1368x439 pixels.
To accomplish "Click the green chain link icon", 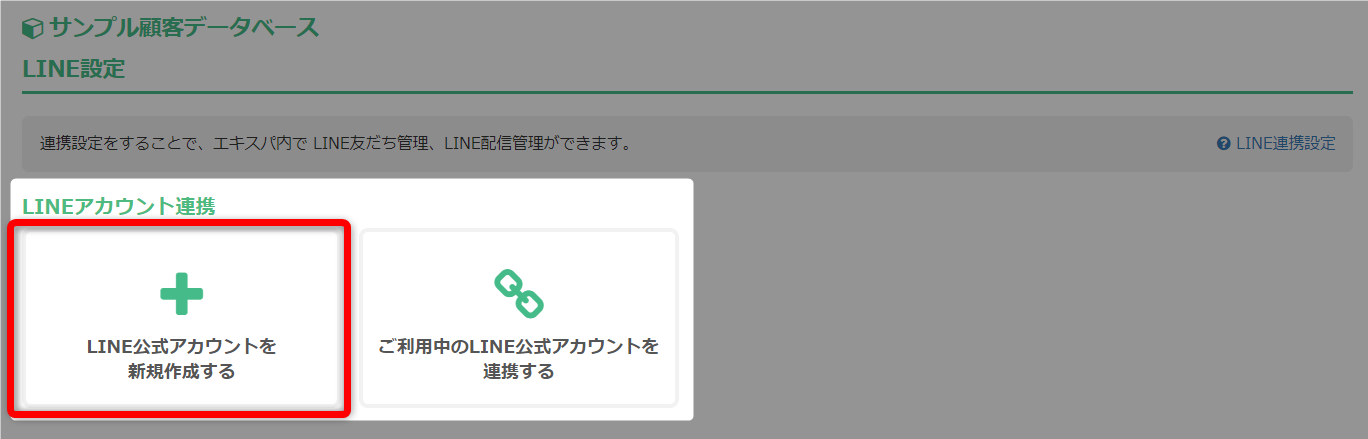I will [x=519, y=294].
